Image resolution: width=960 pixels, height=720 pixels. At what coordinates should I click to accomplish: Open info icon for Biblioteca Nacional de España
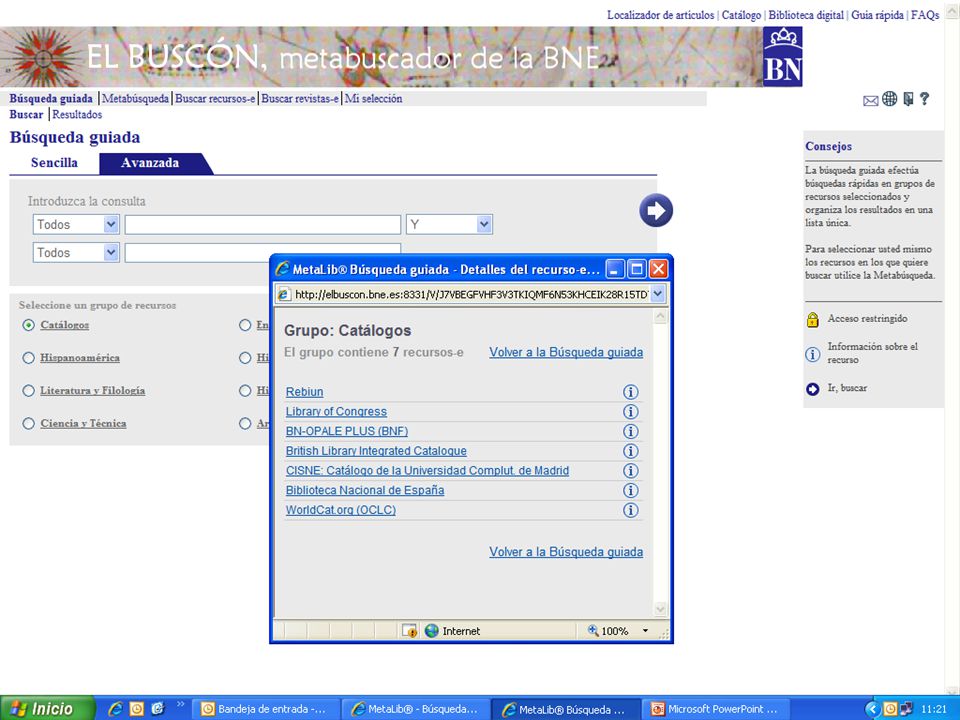click(630, 490)
